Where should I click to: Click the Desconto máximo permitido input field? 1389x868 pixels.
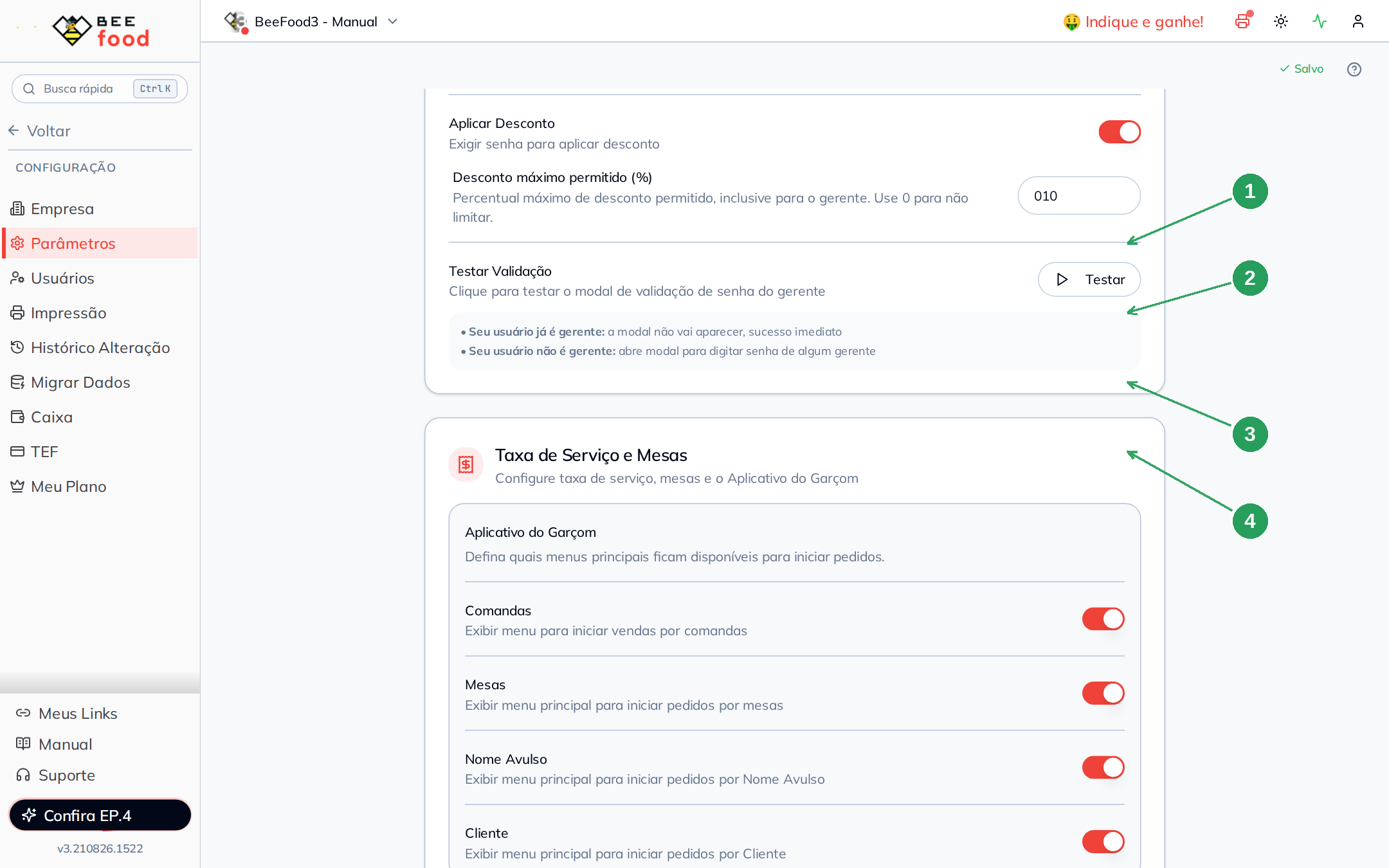tap(1079, 195)
